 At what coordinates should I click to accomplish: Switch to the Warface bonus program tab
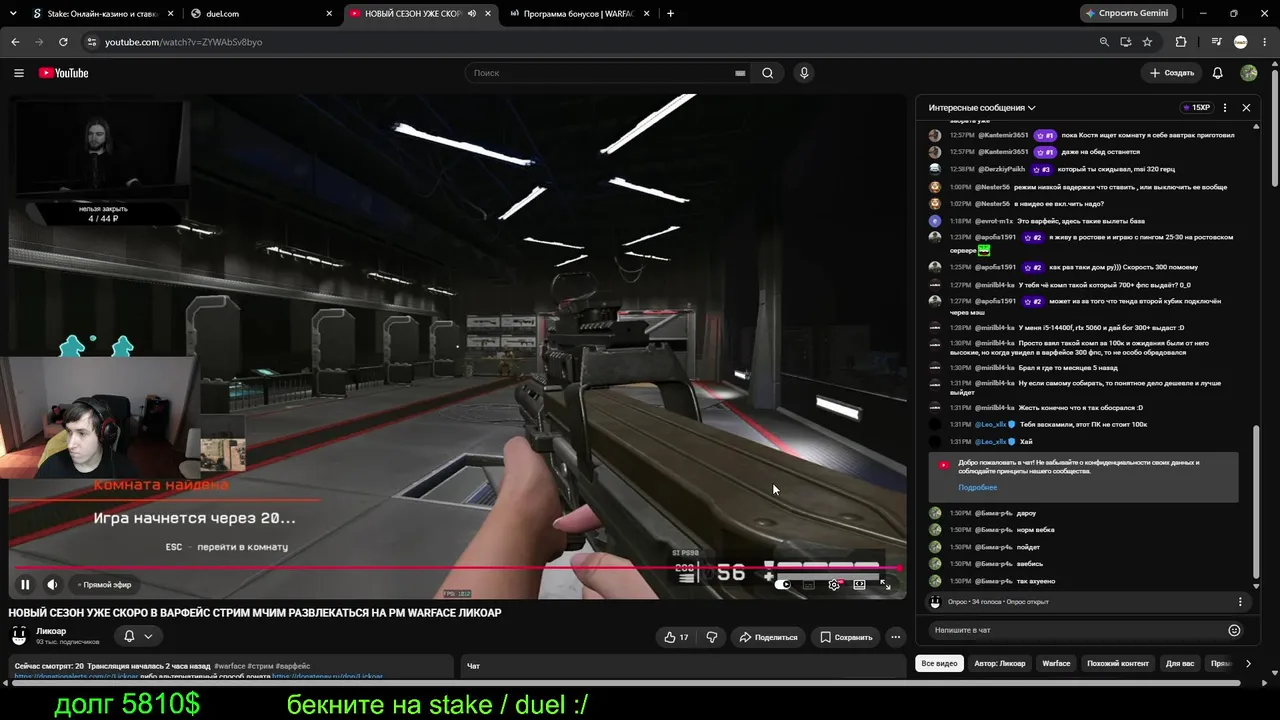(577, 13)
